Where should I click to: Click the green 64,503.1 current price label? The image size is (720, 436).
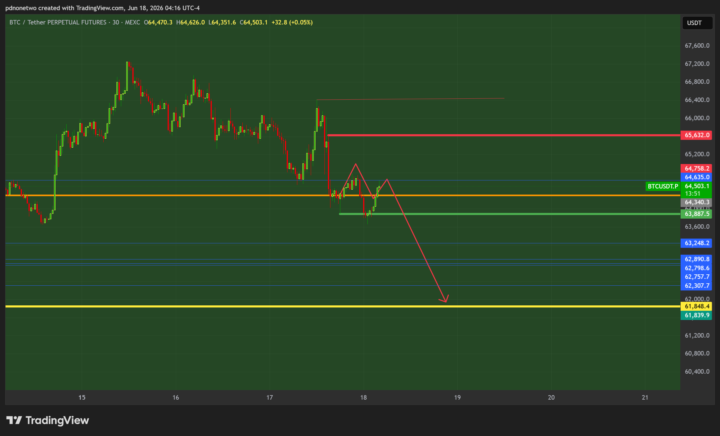click(x=697, y=186)
